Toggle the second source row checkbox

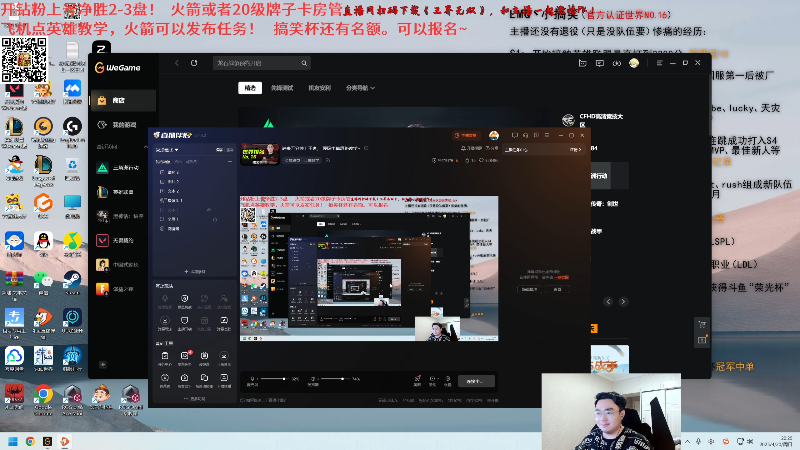coord(162,182)
